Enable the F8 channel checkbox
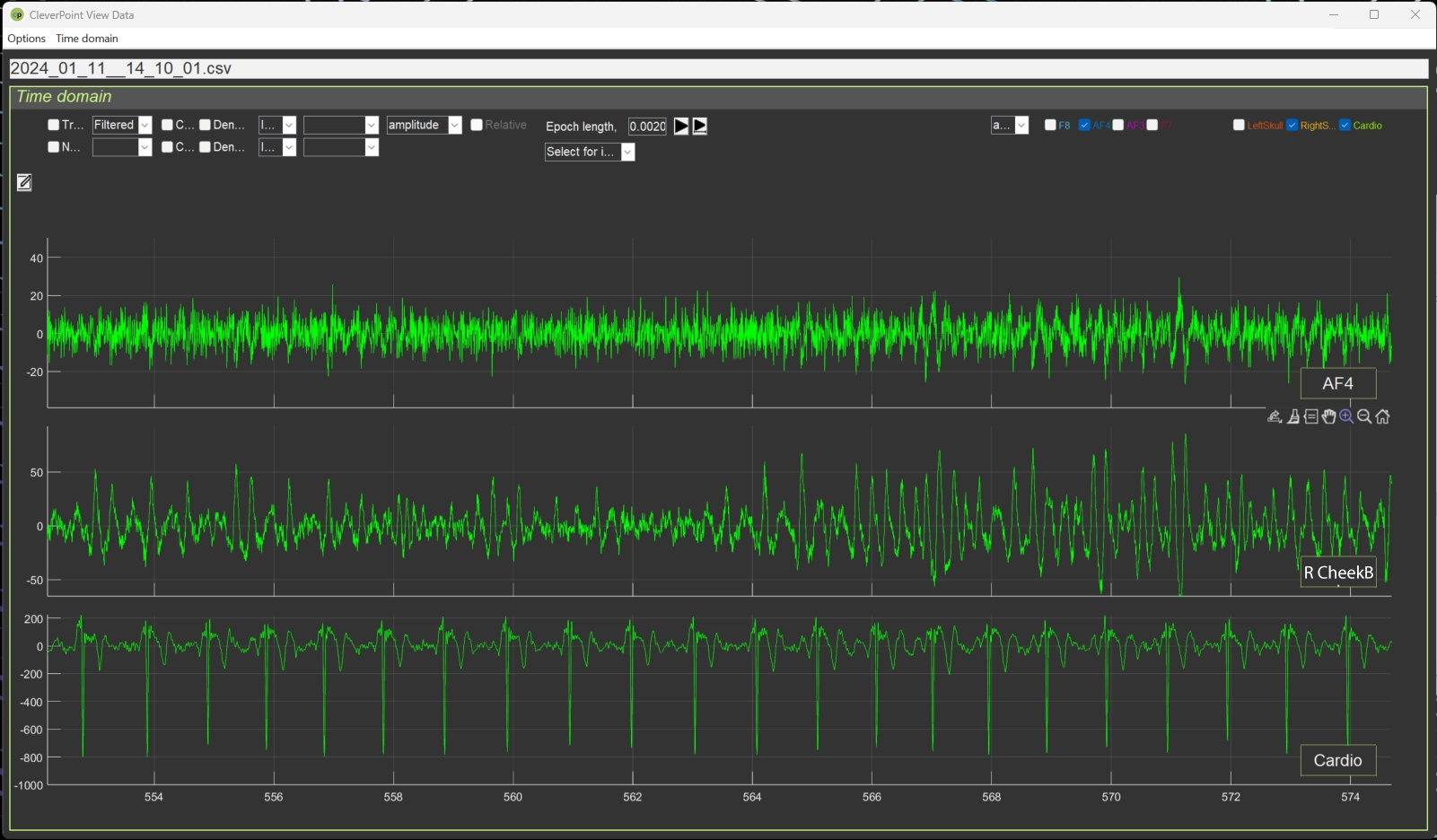The image size is (1437, 840). click(1050, 125)
